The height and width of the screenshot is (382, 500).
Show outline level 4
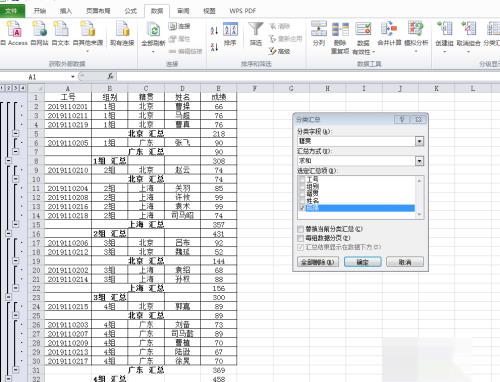[22, 88]
